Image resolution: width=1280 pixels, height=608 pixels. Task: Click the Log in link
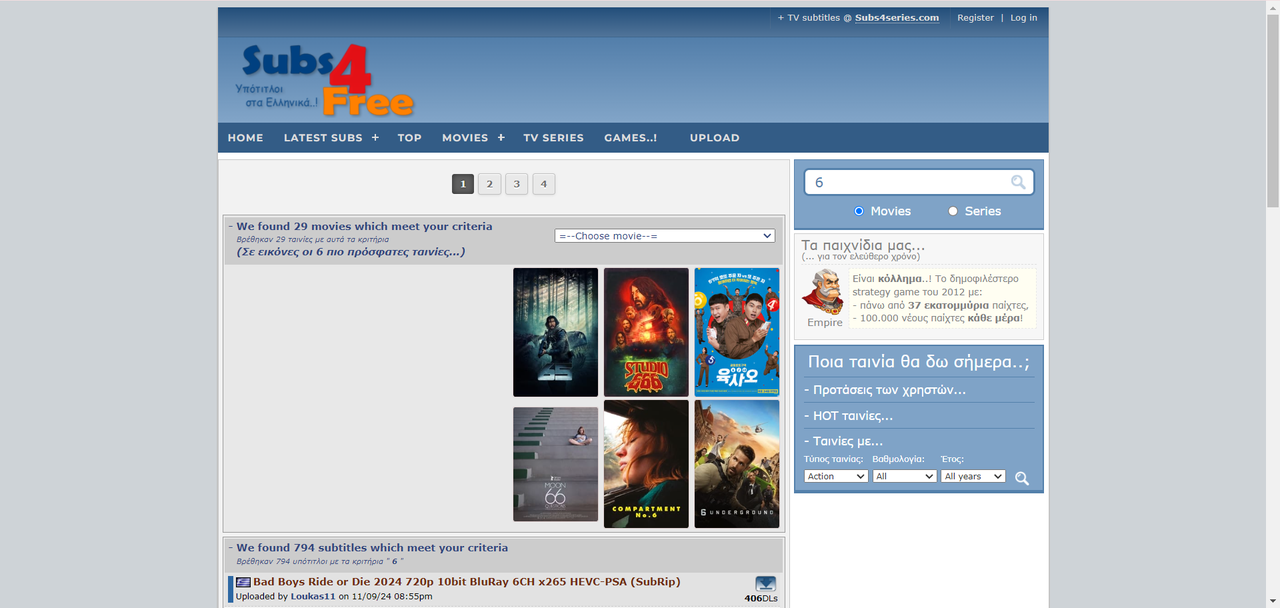click(1024, 18)
